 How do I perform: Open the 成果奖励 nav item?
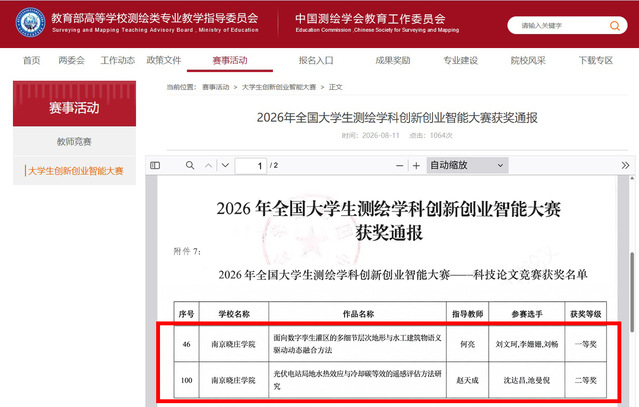[392, 60]
